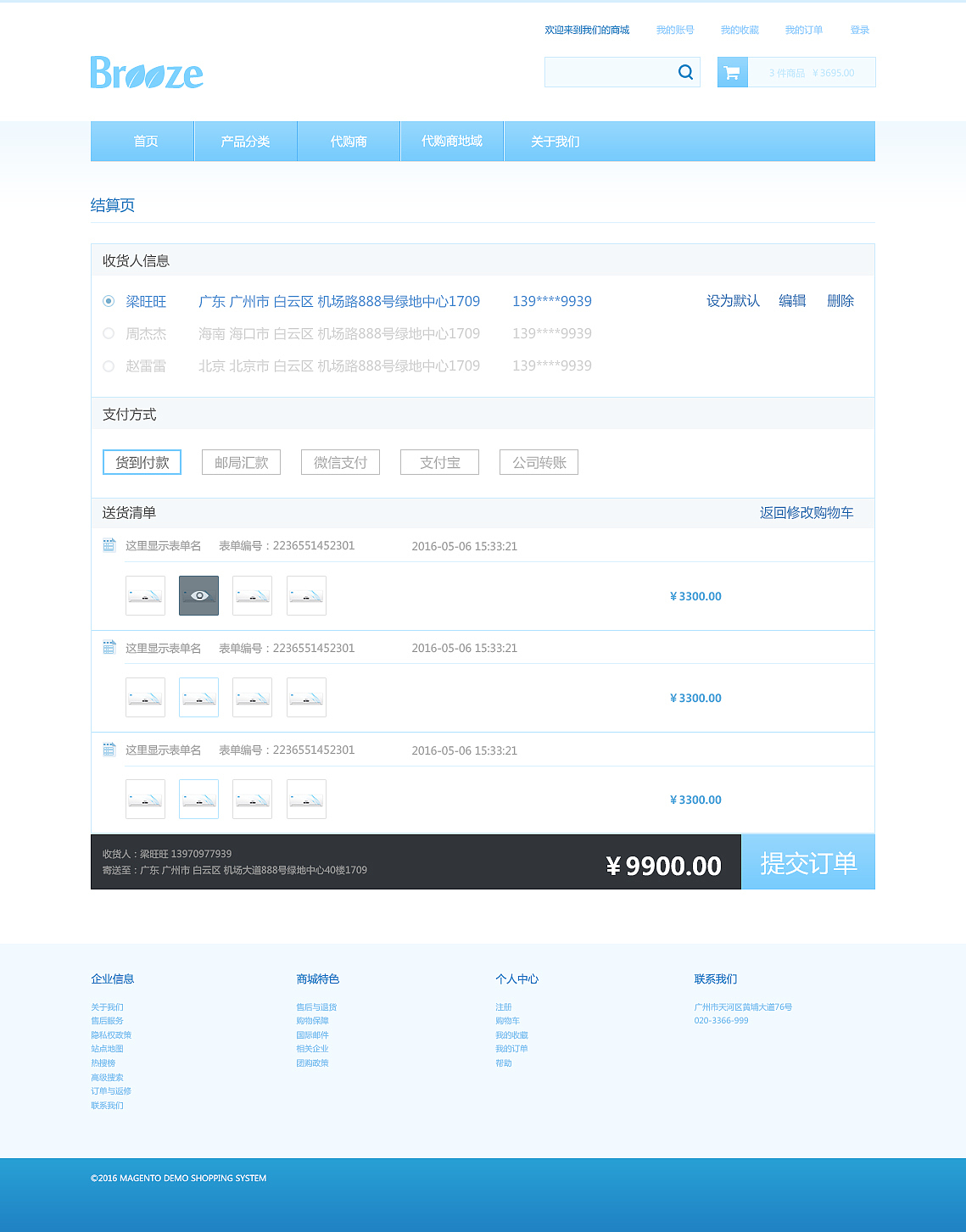This screenshot has height=1232, width=966.
Task: Click footer link 售后服务
Action: pyautogui.click(x=107, y=1021)
